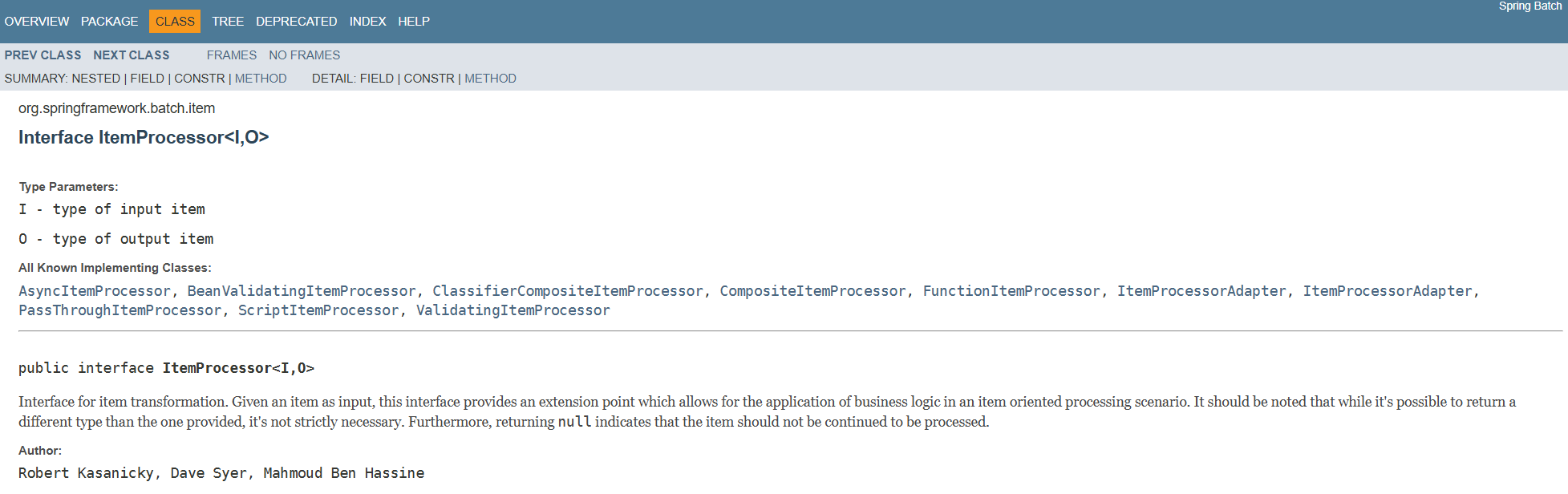Go to the Package navigation tab
Image resolution: width=1568 pixels, height=494 pixels.
pyautogui.click(x=109, y=22)
